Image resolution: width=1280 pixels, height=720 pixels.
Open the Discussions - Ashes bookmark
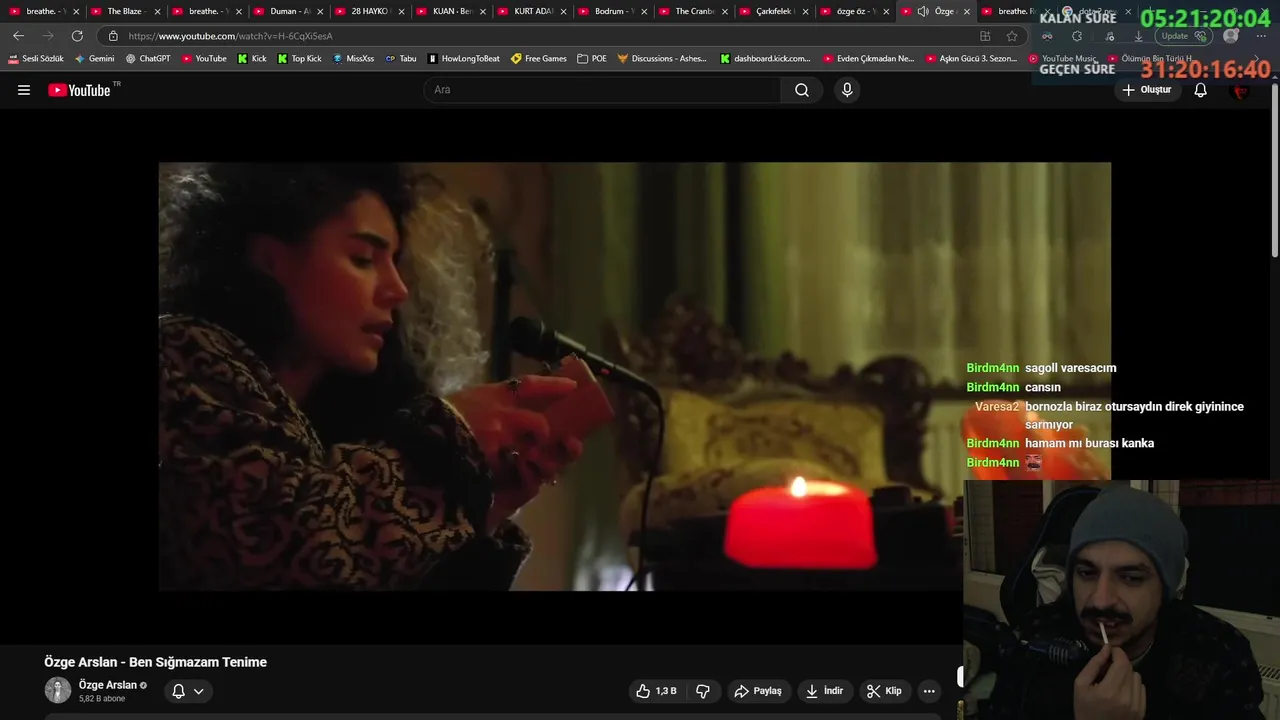(x=661, y=59)
